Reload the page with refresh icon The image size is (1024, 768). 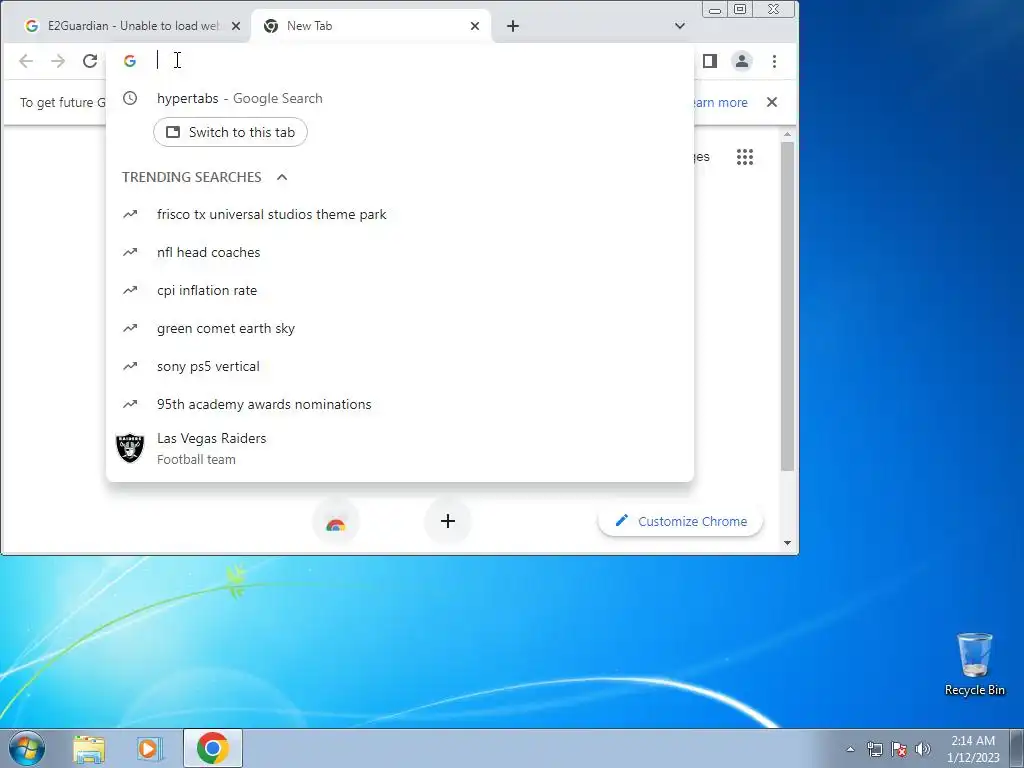pyautogui.click(x=90, y=61)
